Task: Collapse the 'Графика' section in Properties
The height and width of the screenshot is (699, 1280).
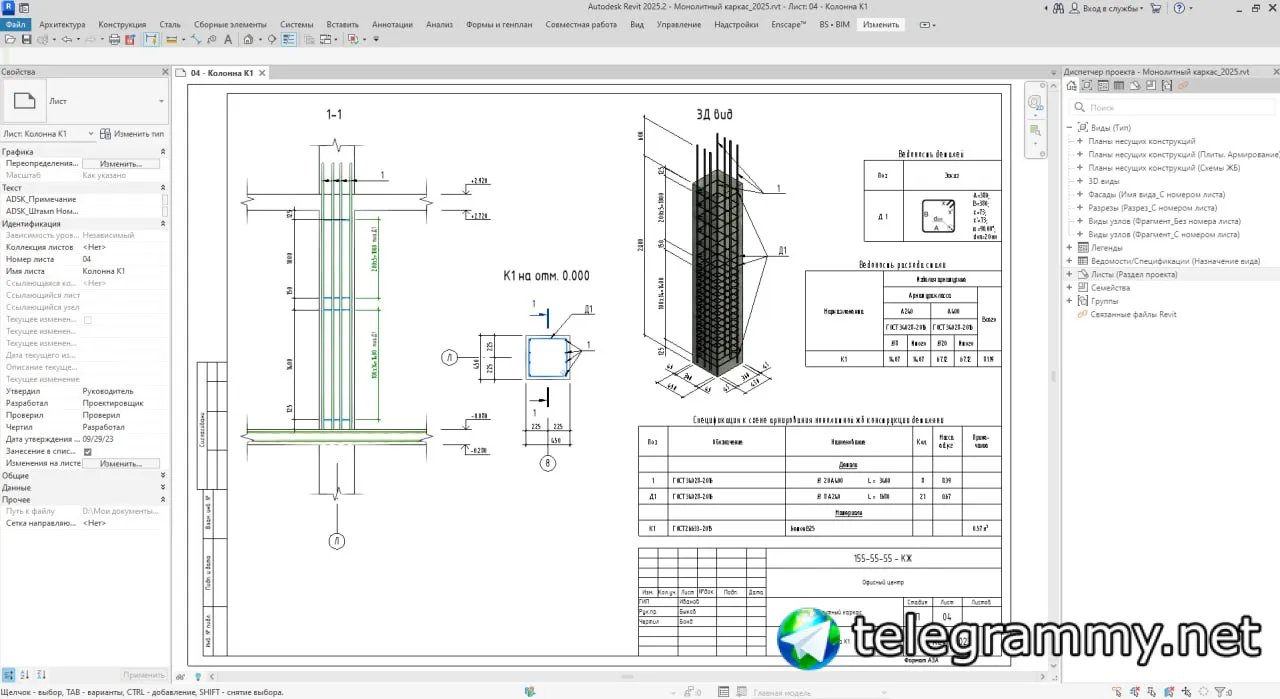Action: tap(163, 152)
